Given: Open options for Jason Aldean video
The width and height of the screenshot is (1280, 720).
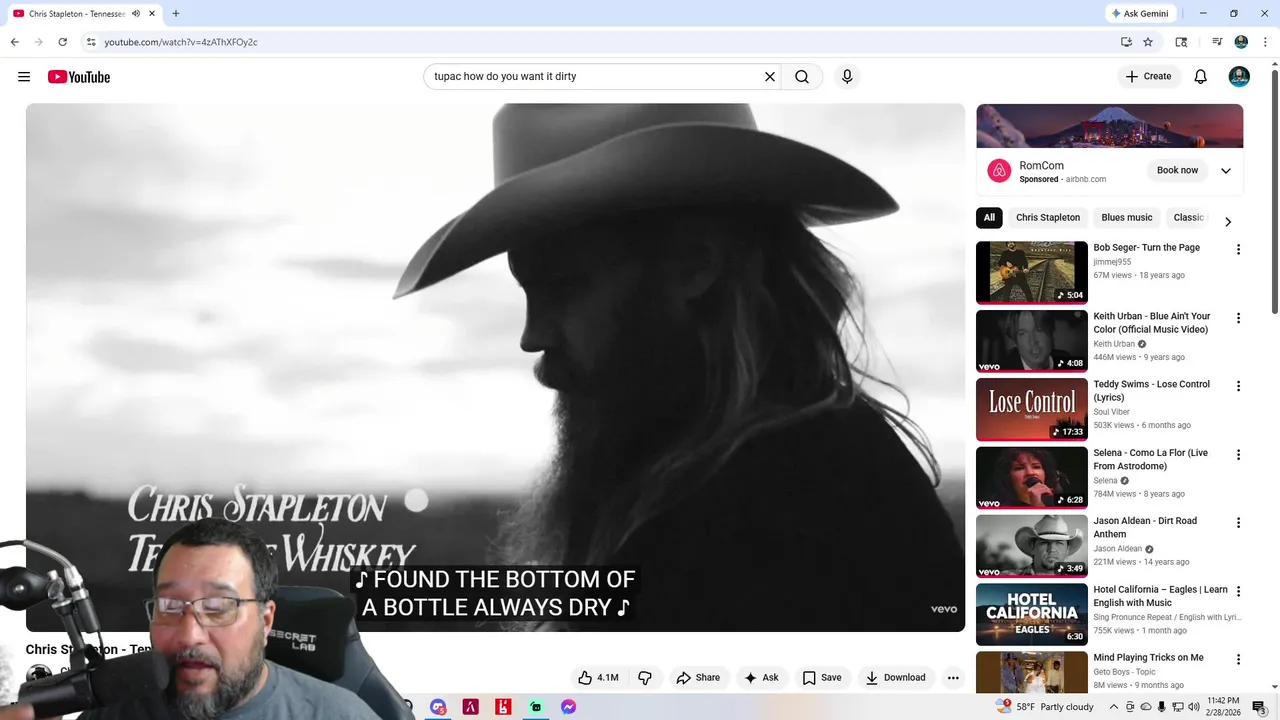Looking at the screenshot, I should (x=1238, y=523).
